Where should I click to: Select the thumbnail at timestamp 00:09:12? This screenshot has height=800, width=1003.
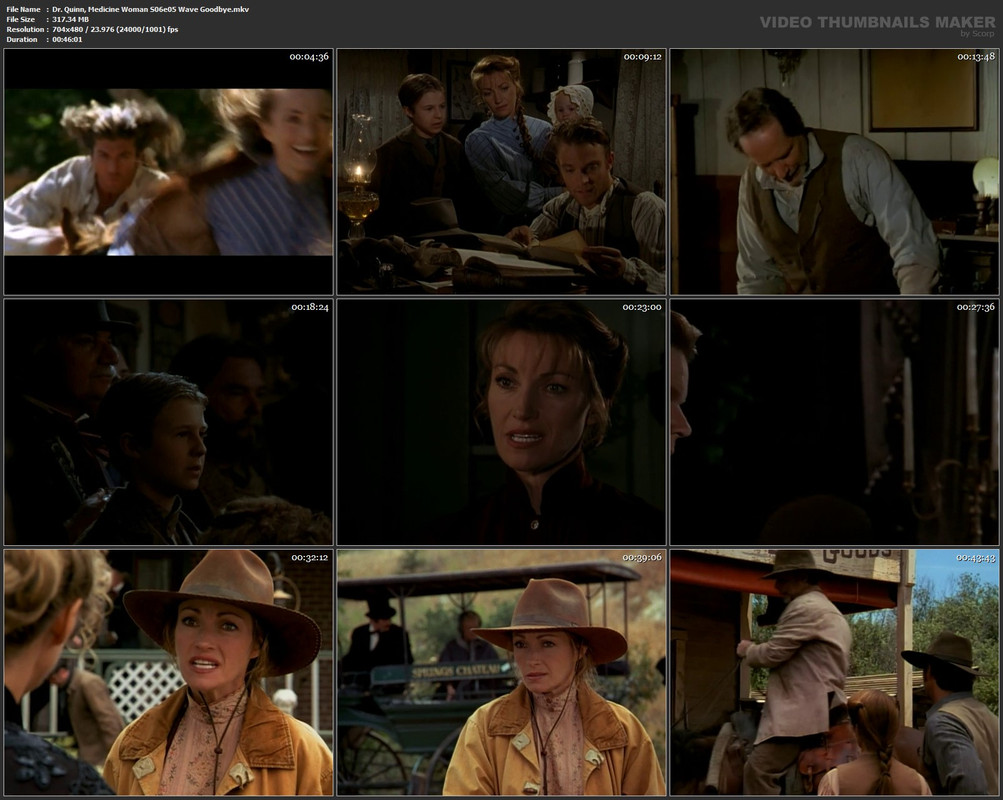pyautogui.click(x=502, y=171)
